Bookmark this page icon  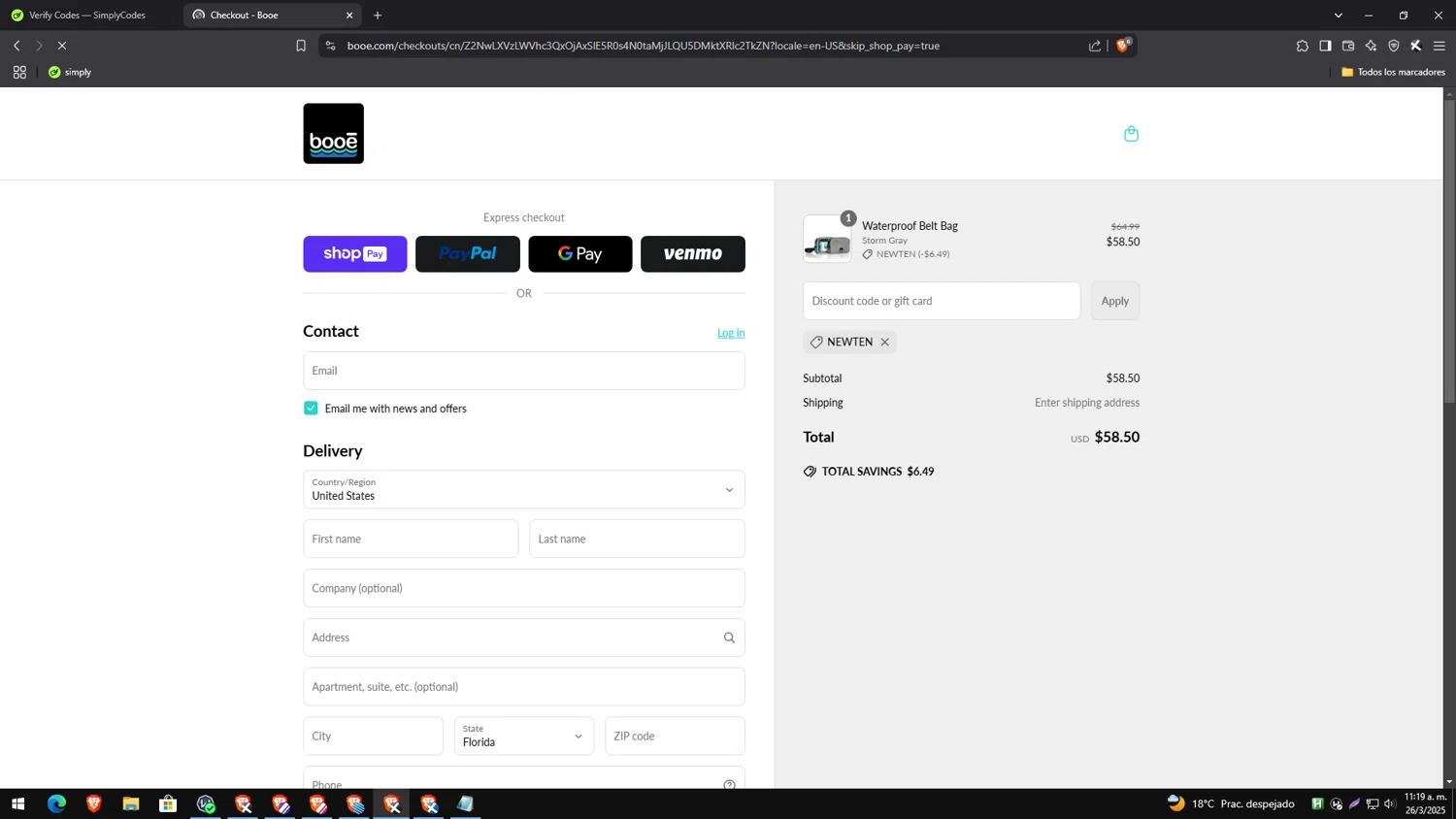click(x=301, y=46)
